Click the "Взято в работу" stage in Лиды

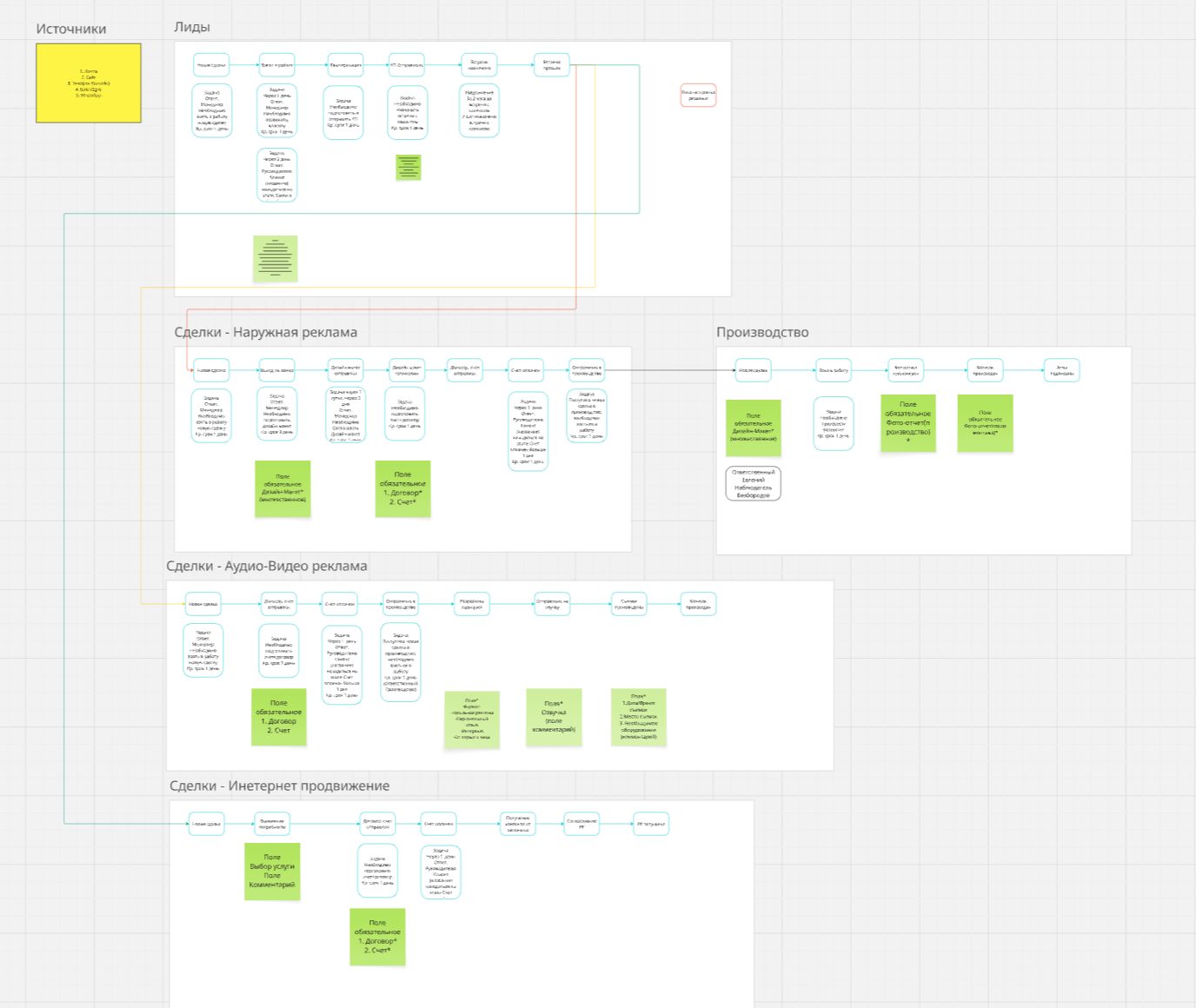(277, 65)
